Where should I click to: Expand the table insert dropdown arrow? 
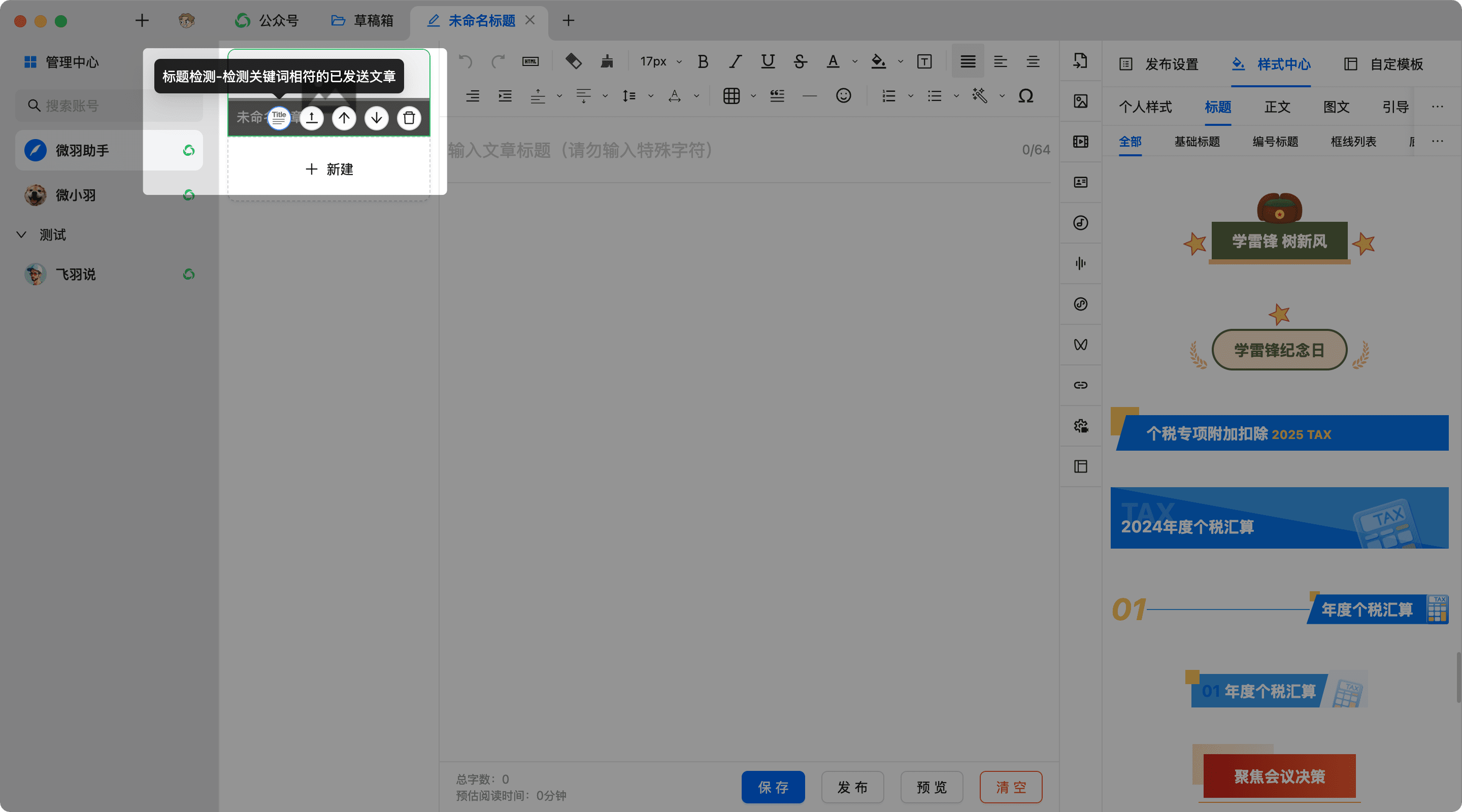tap(753, 96)
